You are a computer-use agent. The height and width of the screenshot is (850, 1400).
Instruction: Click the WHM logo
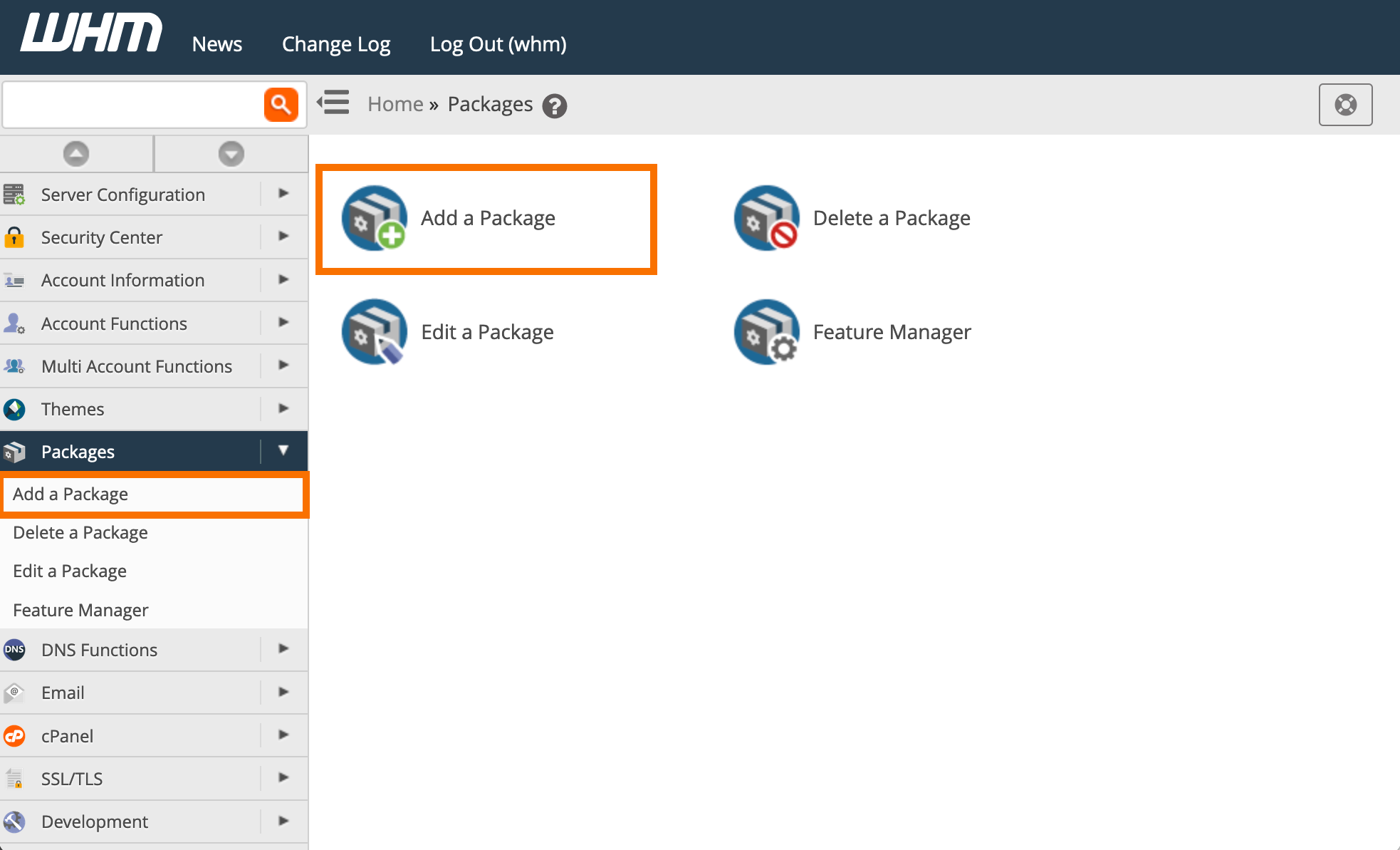pyautogui.click(x=91, y=33)
